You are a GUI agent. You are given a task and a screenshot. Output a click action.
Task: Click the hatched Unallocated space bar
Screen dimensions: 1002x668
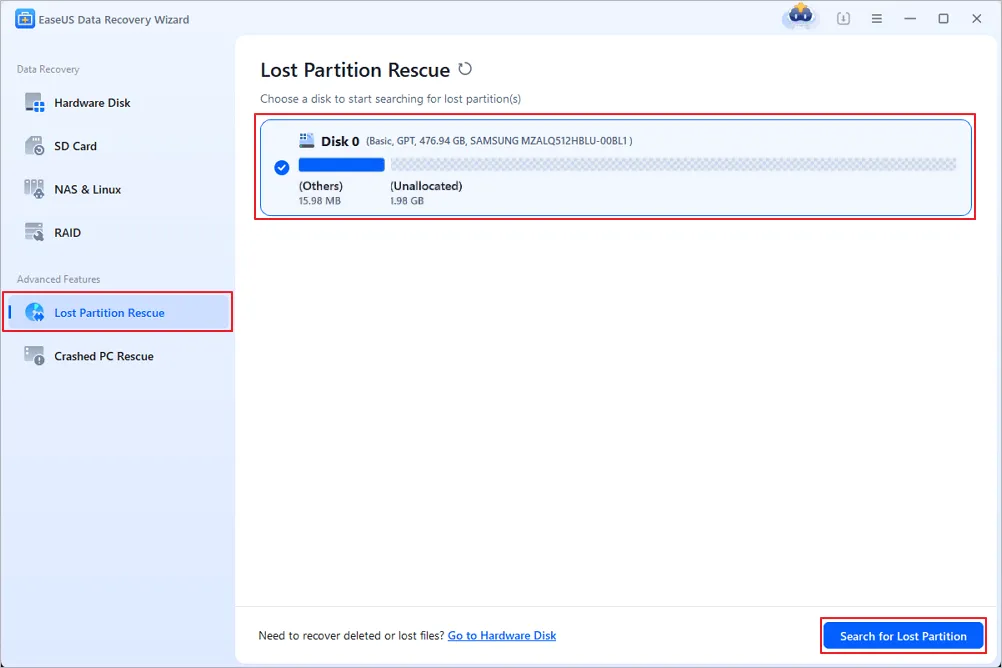coord(672,165)
